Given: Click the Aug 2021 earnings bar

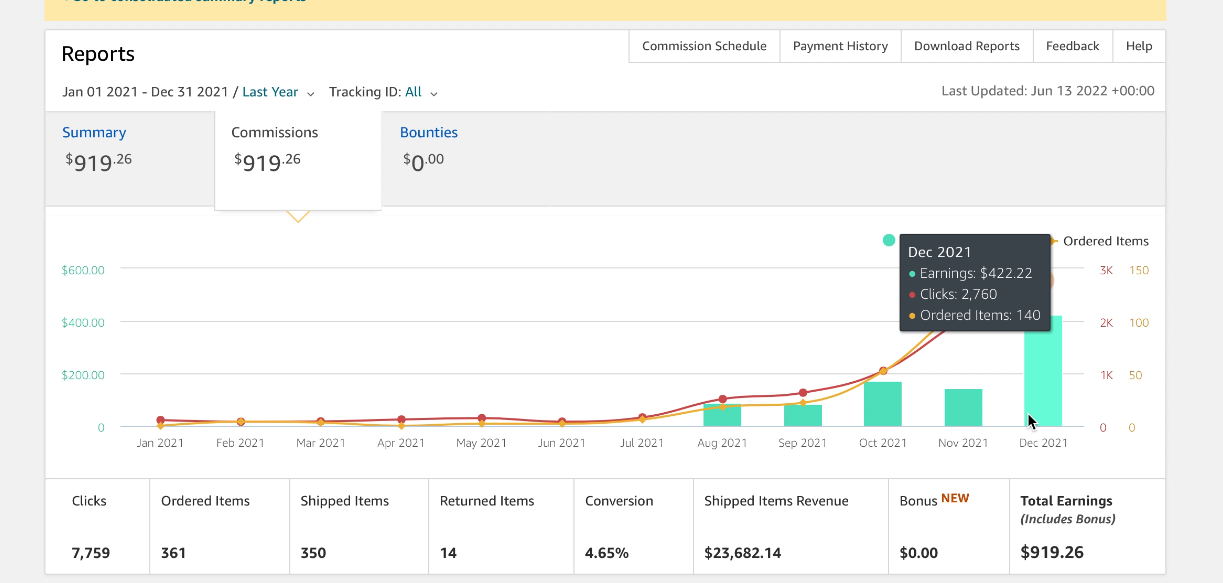Looking at the screenshot, I should click(722, 415).
